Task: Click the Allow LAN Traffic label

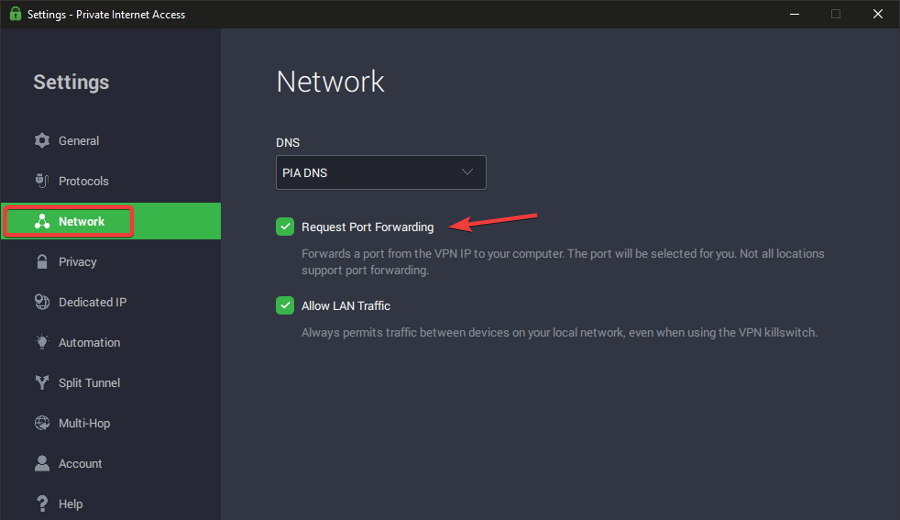Action: coord(346,306)
